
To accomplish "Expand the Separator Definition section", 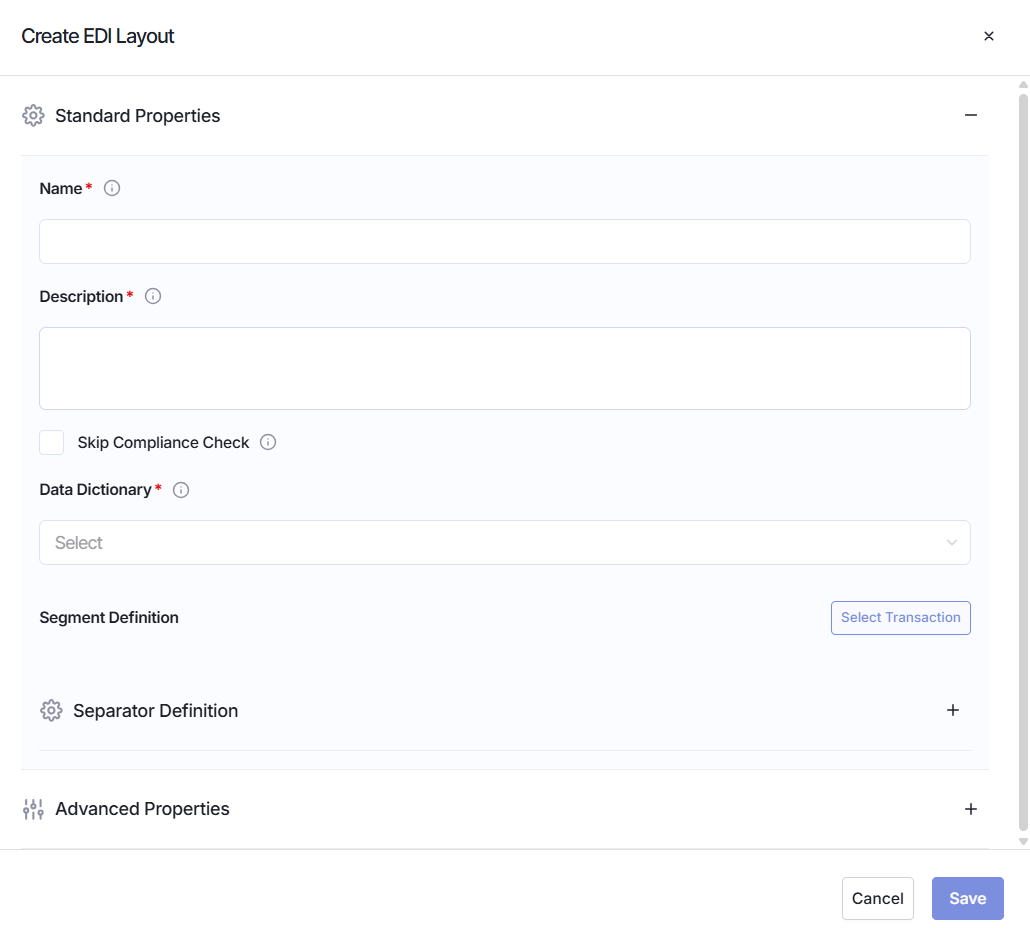I will (x=952, y=710).
